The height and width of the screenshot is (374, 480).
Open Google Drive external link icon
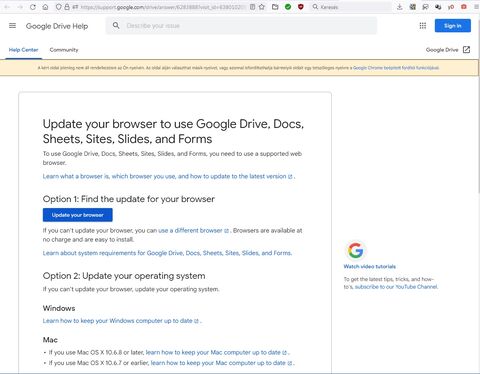[466, 50]
